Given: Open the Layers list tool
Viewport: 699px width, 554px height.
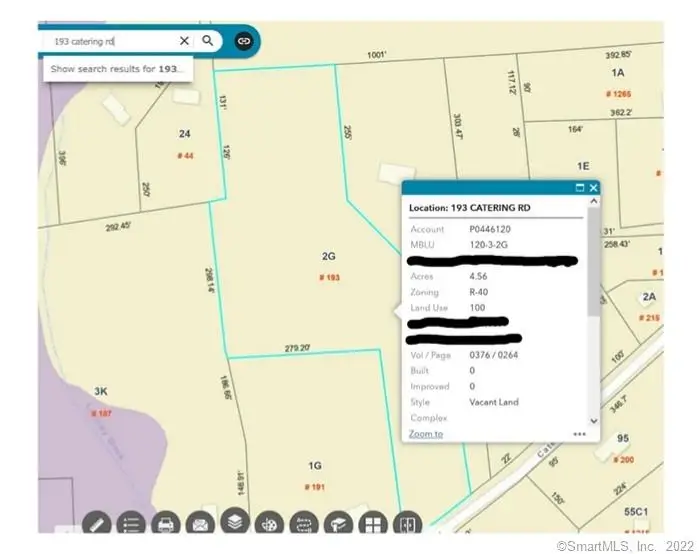Looking at the screenshot, I should pyautogui.click(x=235, y=521).
